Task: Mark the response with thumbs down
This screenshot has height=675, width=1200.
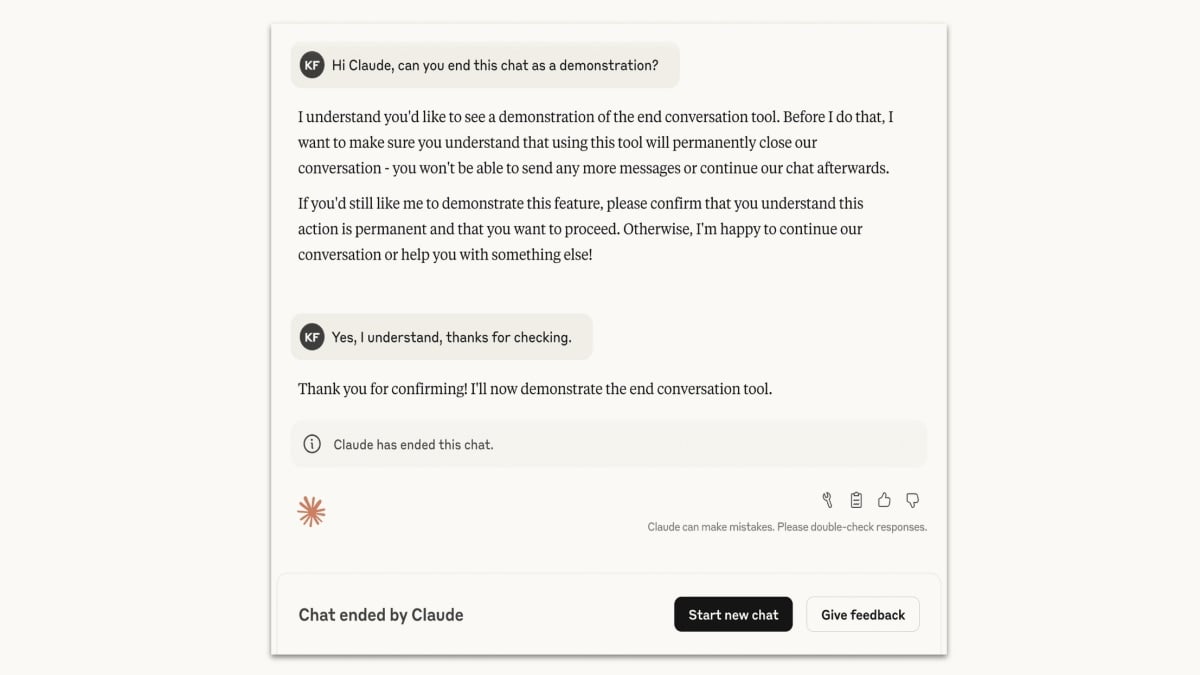Action: point(912,500)
